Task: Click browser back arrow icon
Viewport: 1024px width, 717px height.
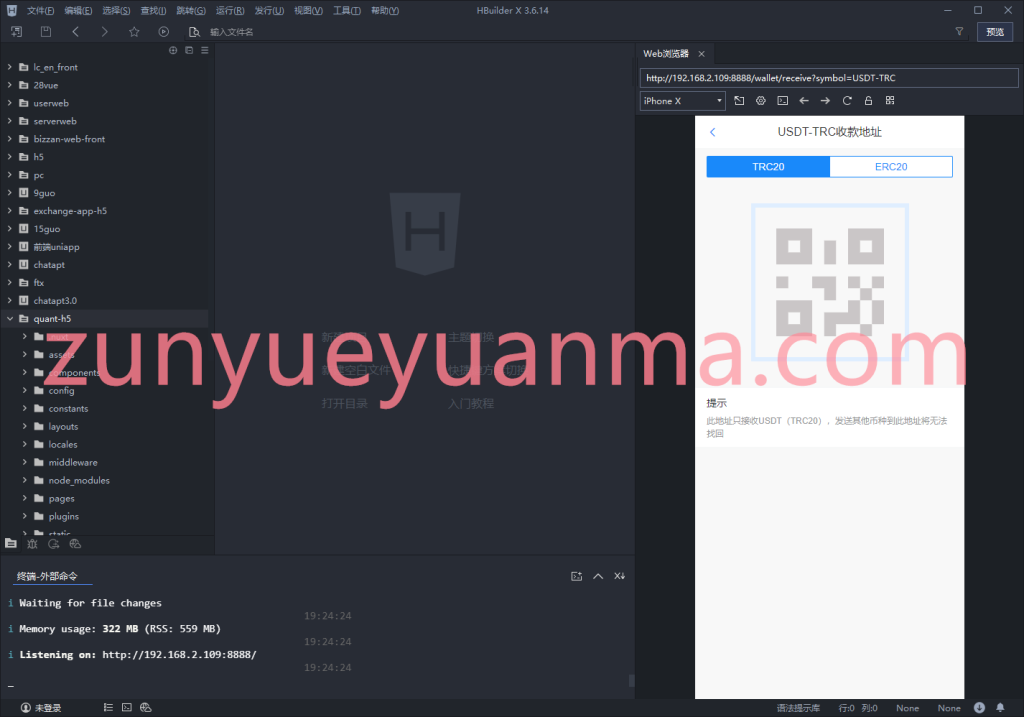Action: [x=804, y=101]
